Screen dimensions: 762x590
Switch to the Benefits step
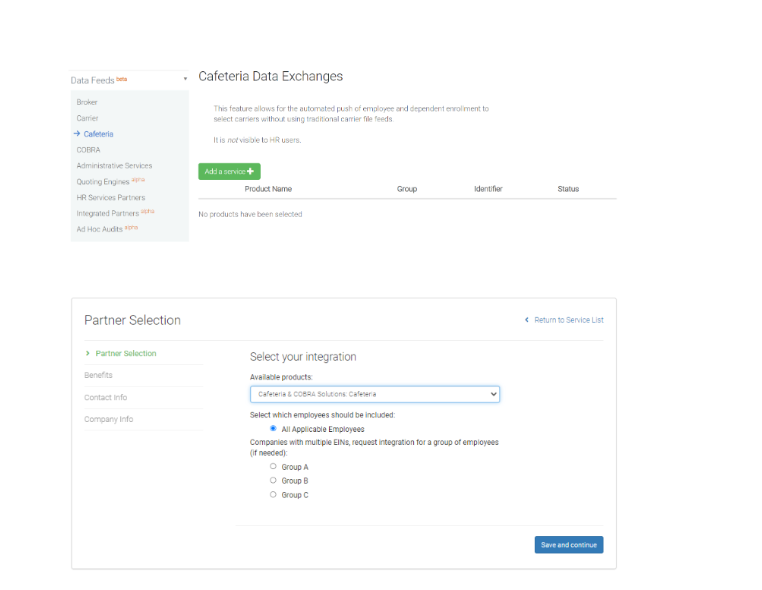[x=98, y=375]
